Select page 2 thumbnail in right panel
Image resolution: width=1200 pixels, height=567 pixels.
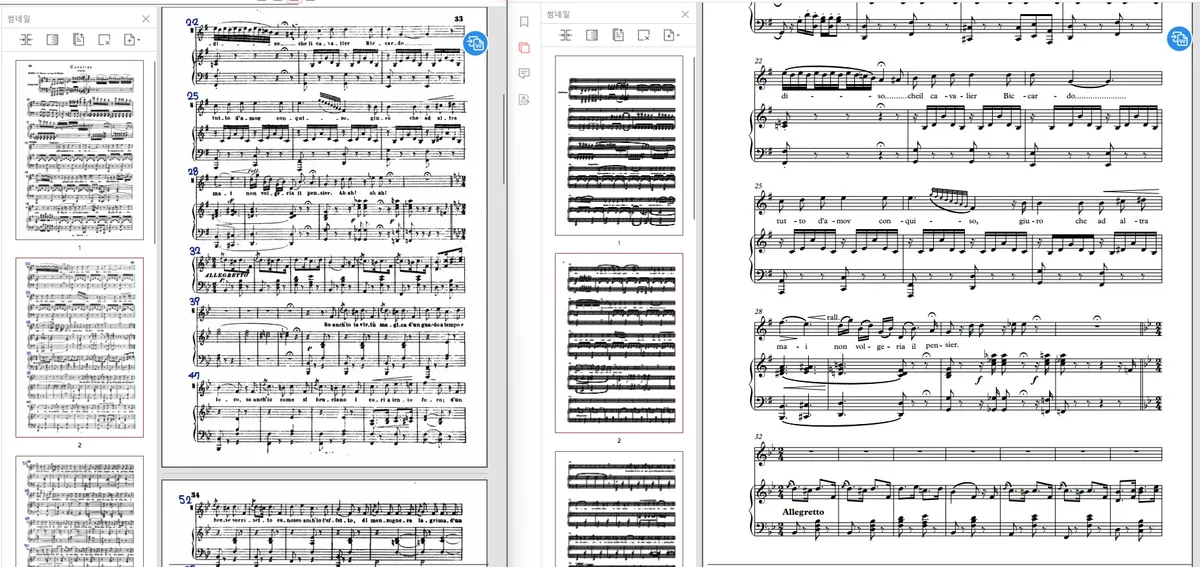click(x=619, y=342)
